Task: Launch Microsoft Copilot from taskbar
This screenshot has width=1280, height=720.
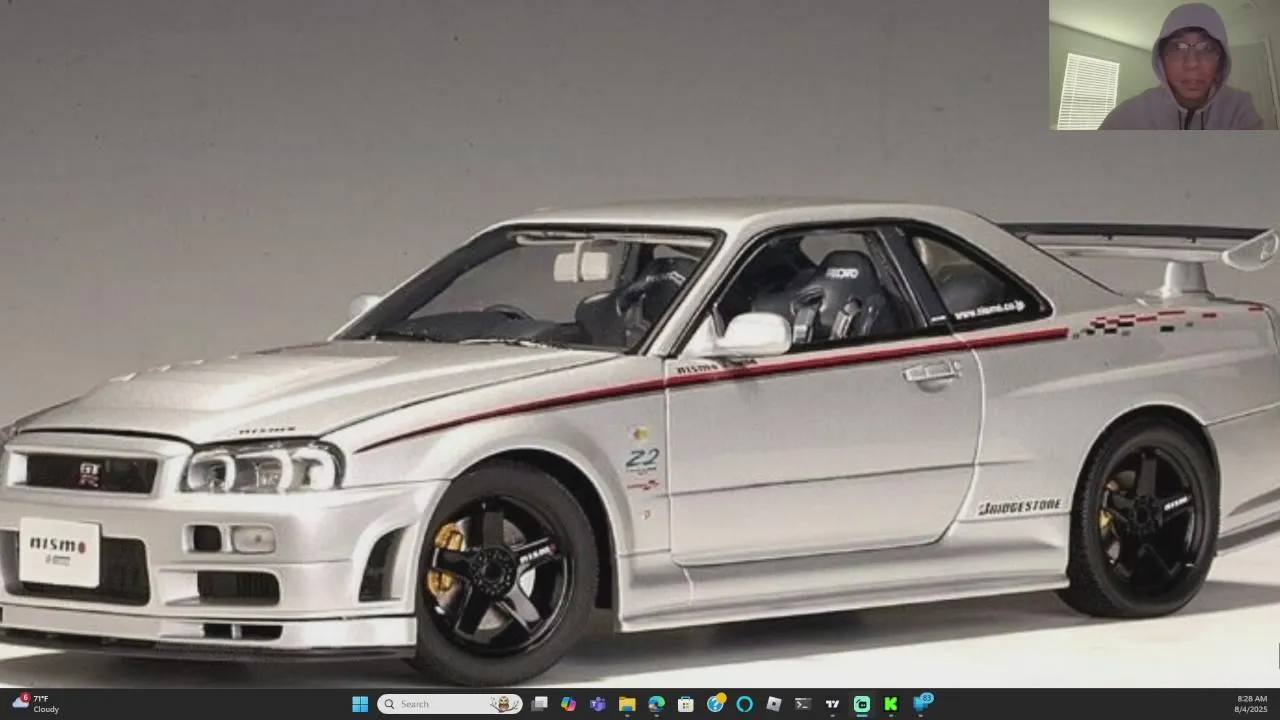Action: [568, 704]
